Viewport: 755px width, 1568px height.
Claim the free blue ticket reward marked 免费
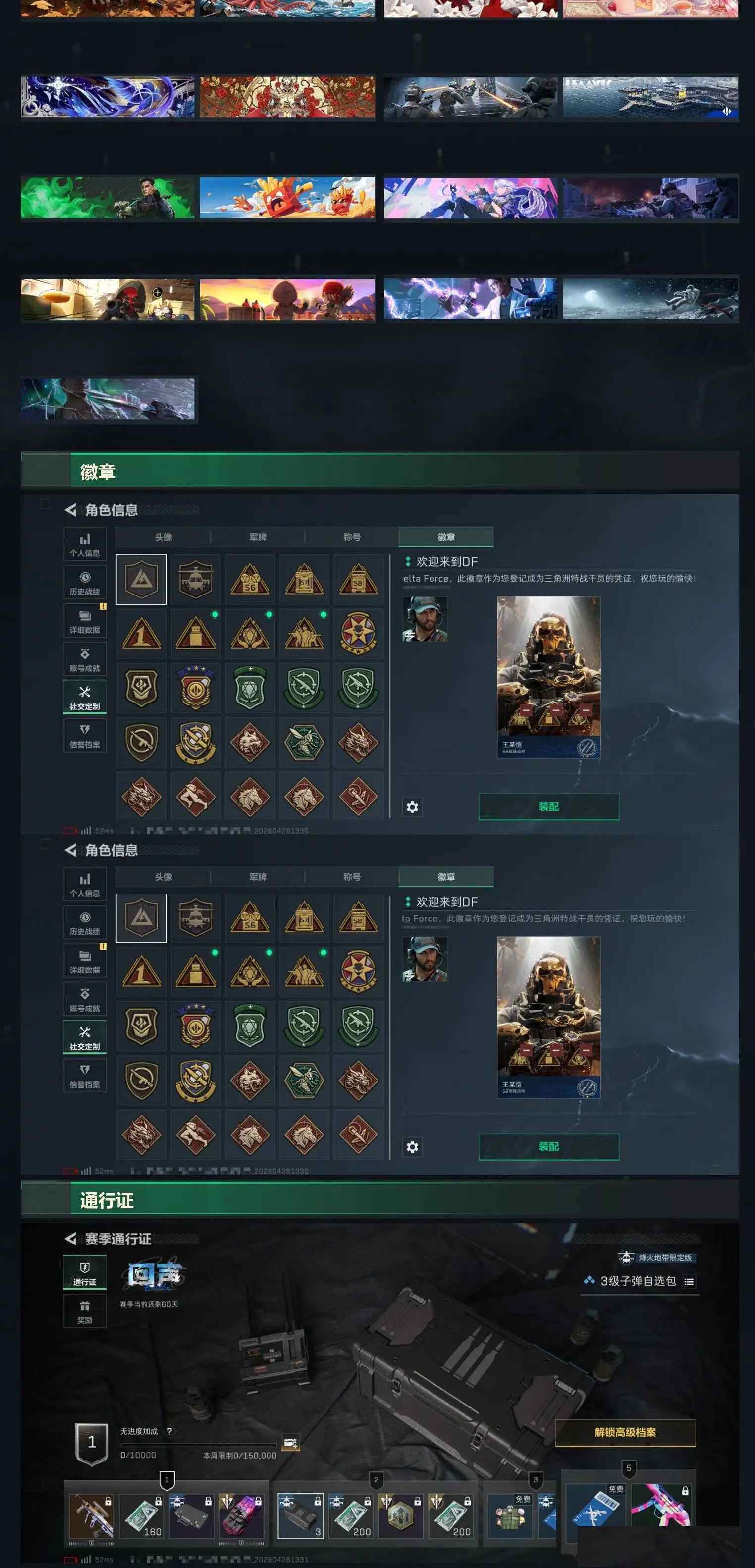click(x=595, y=1504)
